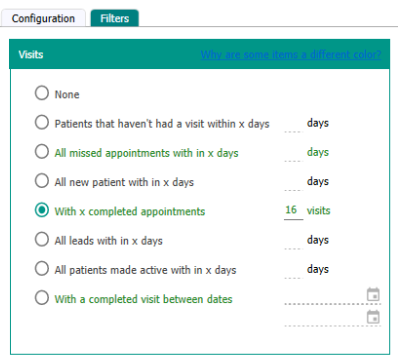Open the Filters tab
This screenshot has width=398, height=362.
tap(115, 18)
